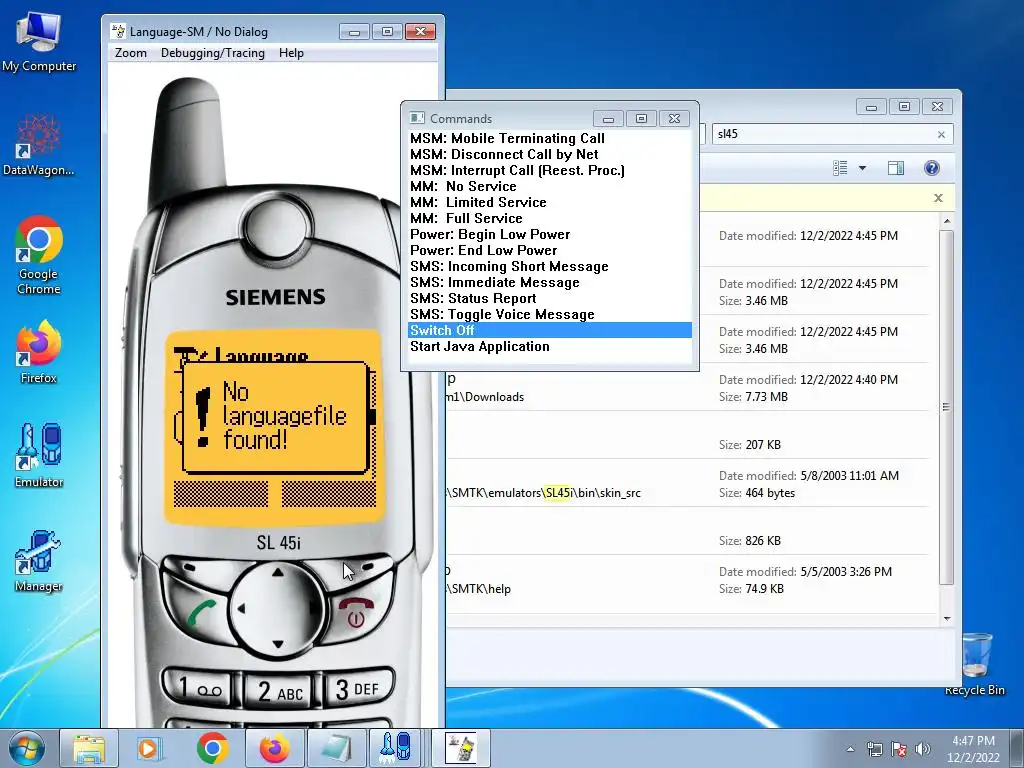Open volume control in system tray
Screen dimensions: 1024x768
[922, 749]
